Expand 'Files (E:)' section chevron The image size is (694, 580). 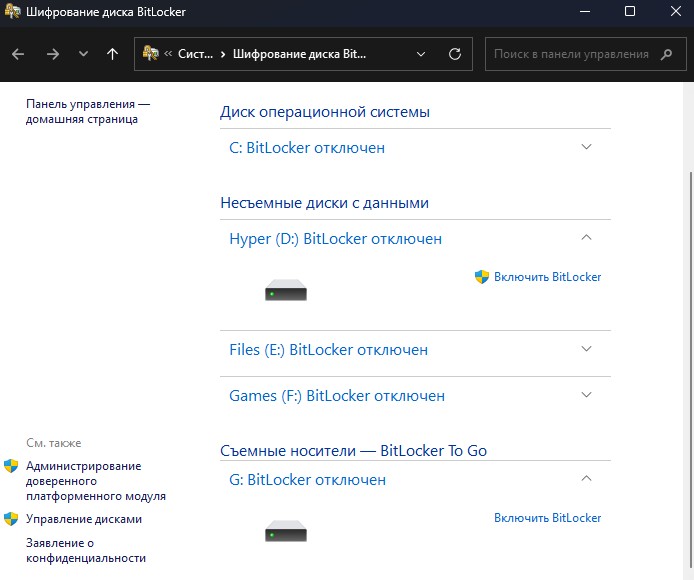pyautogui.click(x=586, y=348)
